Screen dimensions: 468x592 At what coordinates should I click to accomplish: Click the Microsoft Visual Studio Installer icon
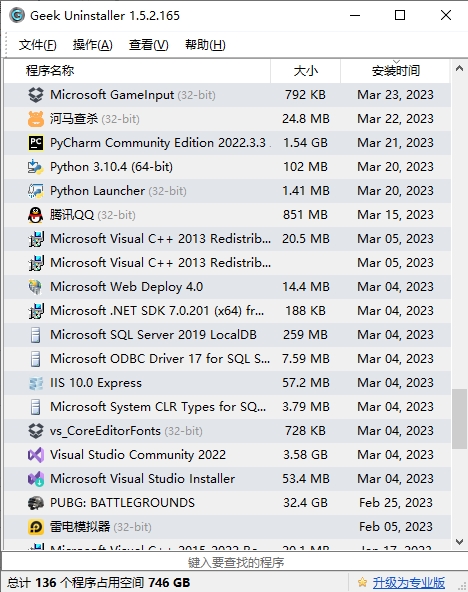point(36,479)
